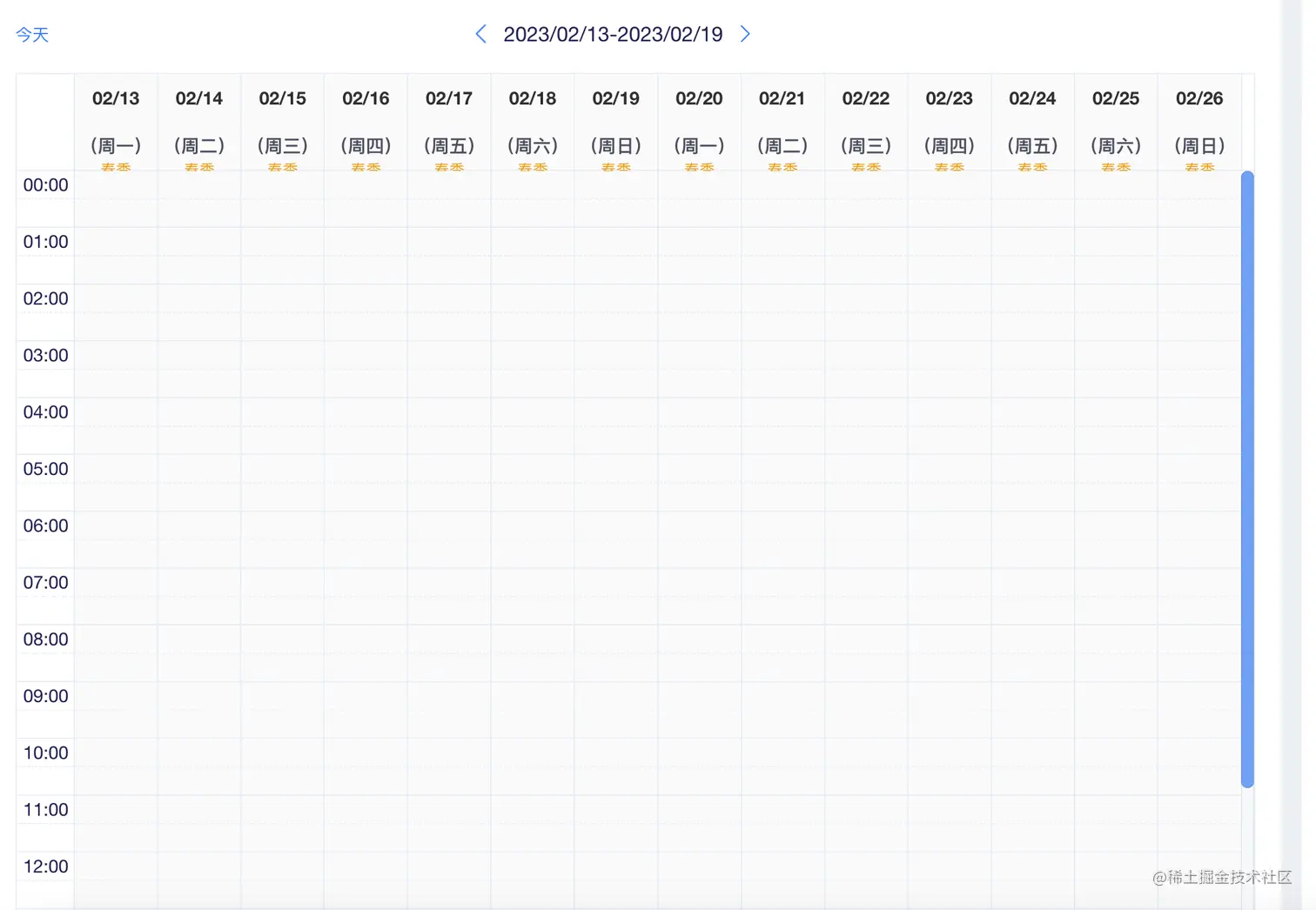1316x910 pixels.
Task: Go to the previous week arrow
Action: pos(480,34)
